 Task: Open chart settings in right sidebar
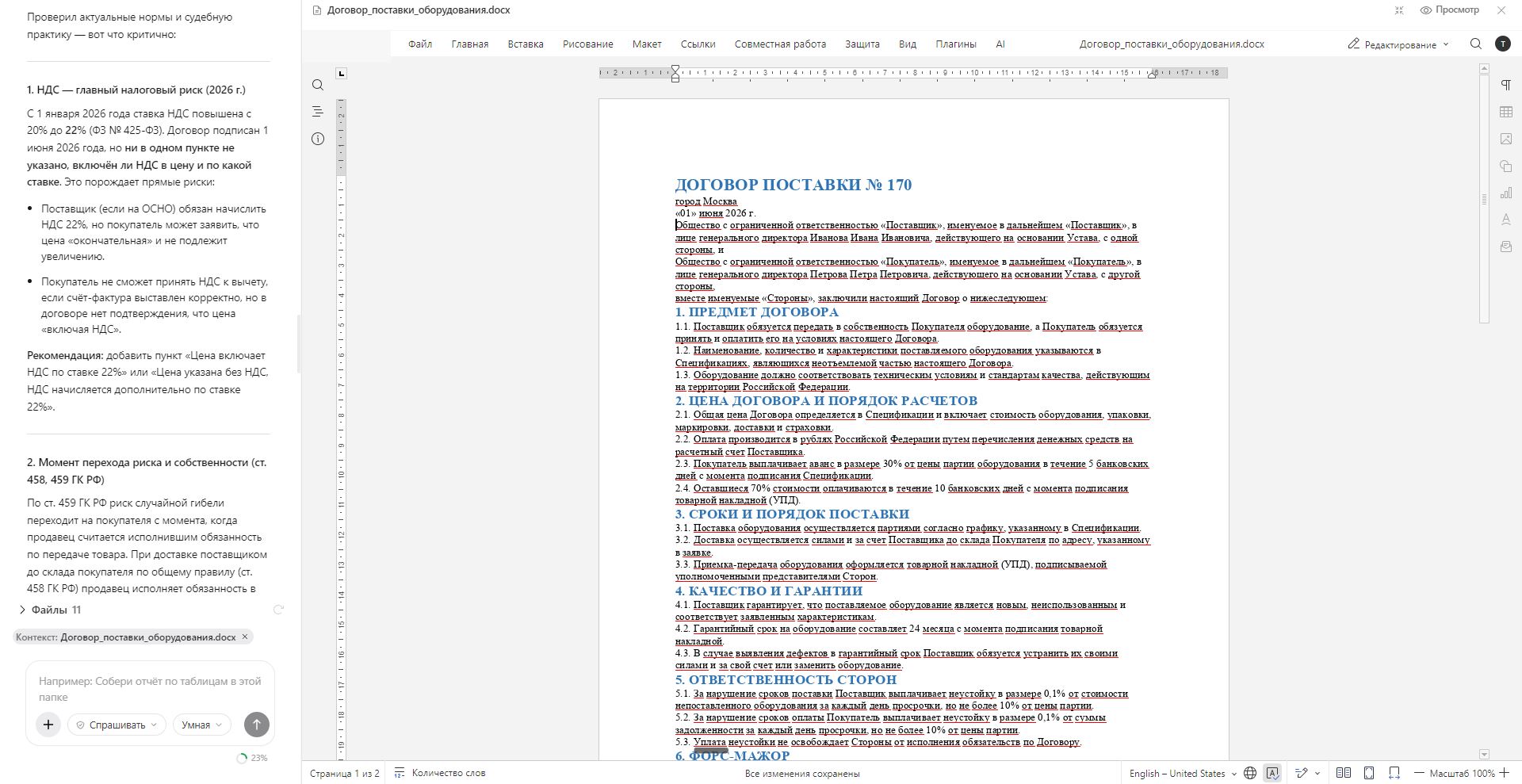[x=1505, y=193]
